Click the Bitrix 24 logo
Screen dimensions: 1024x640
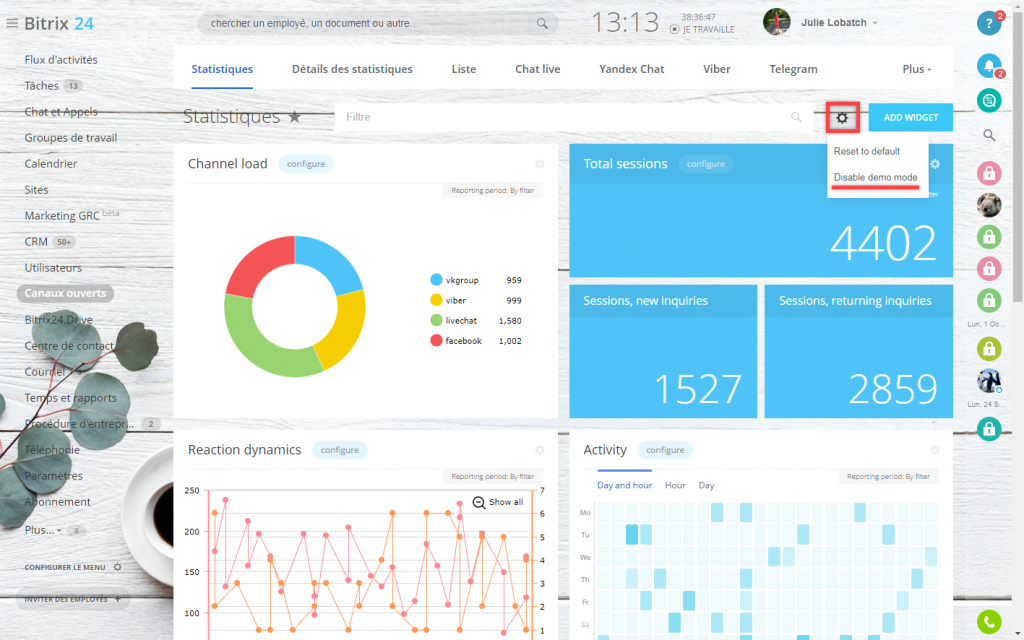tap(59, 24)
